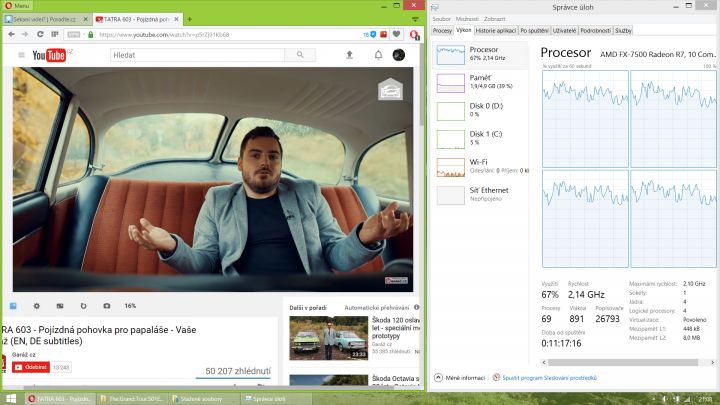Image resolution: width=720 pixels, height=405 pixels.
Task: Click the garage watermark in the video
Action: (390, 89)
